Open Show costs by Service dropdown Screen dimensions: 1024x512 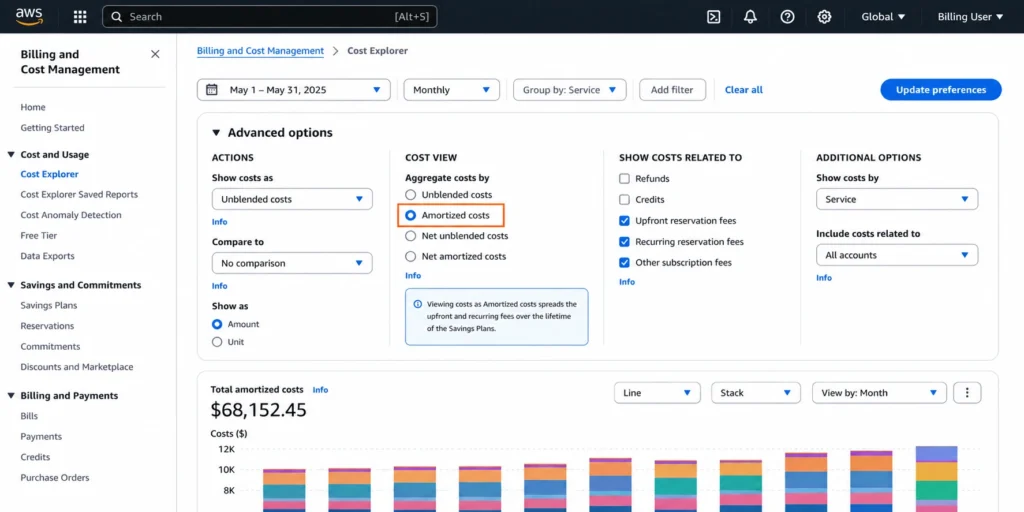(x=897, y=199)
